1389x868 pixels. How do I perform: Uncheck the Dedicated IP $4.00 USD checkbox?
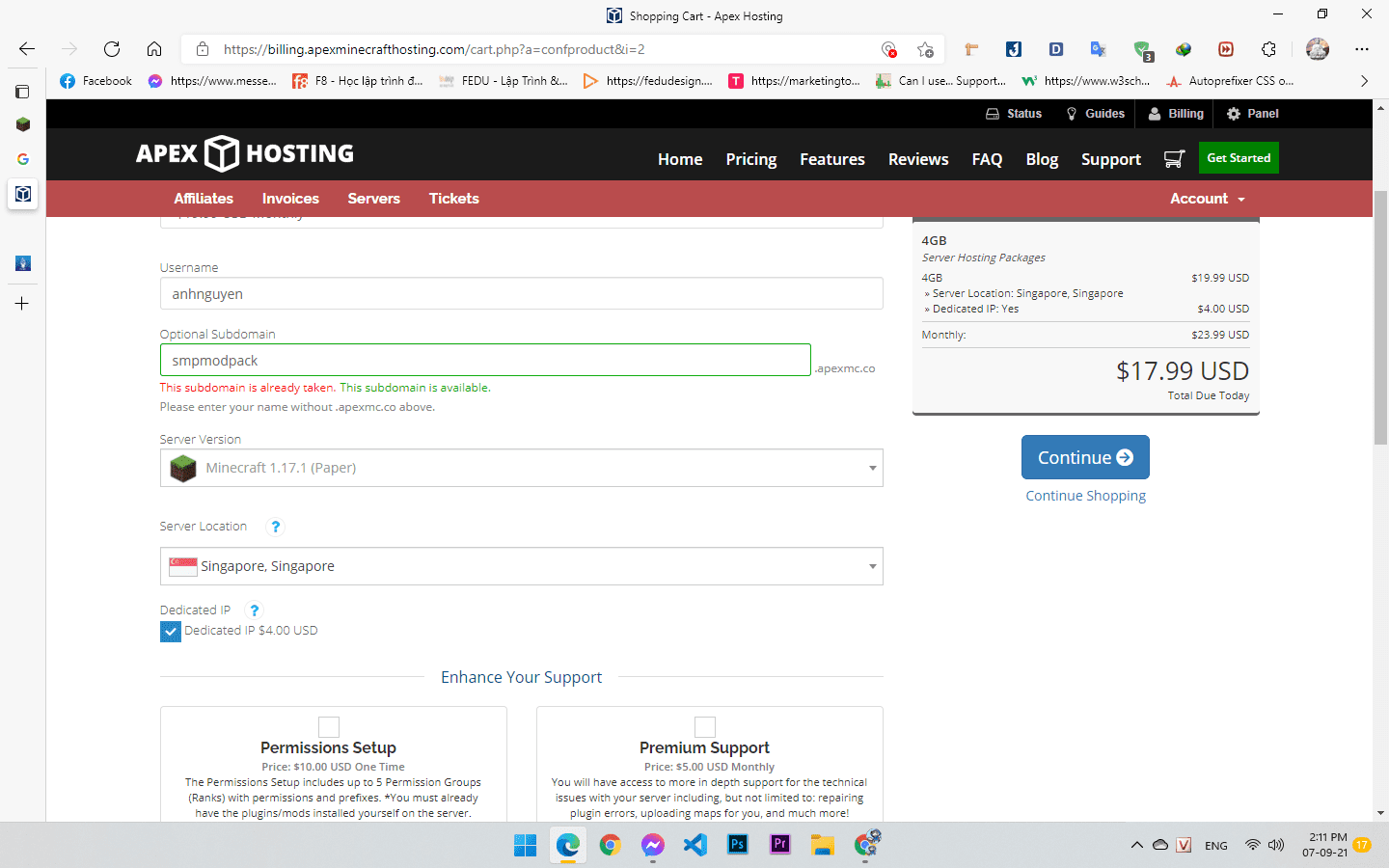(171, 632)
